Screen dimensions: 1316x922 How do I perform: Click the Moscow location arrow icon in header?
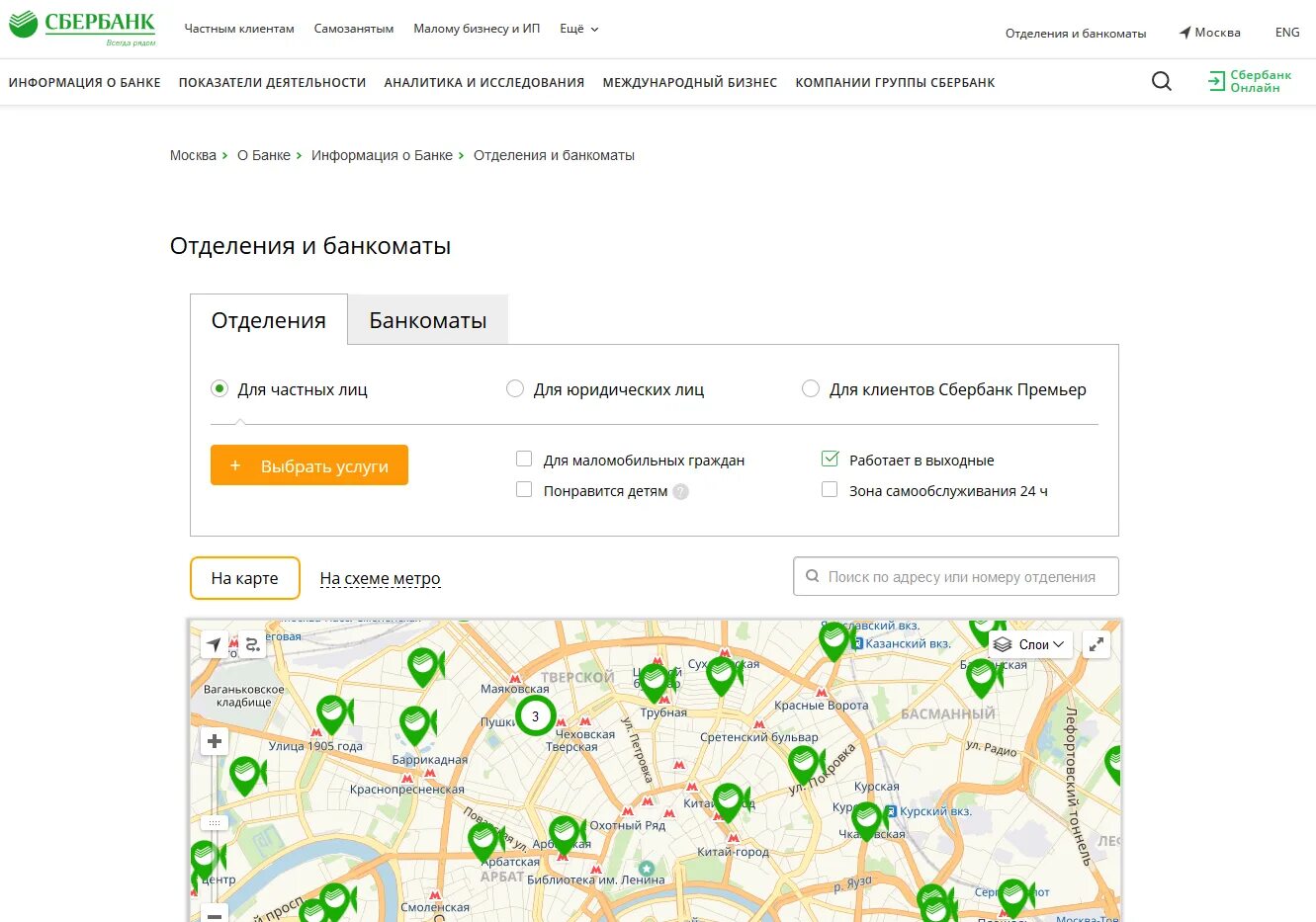[1184, 33]
